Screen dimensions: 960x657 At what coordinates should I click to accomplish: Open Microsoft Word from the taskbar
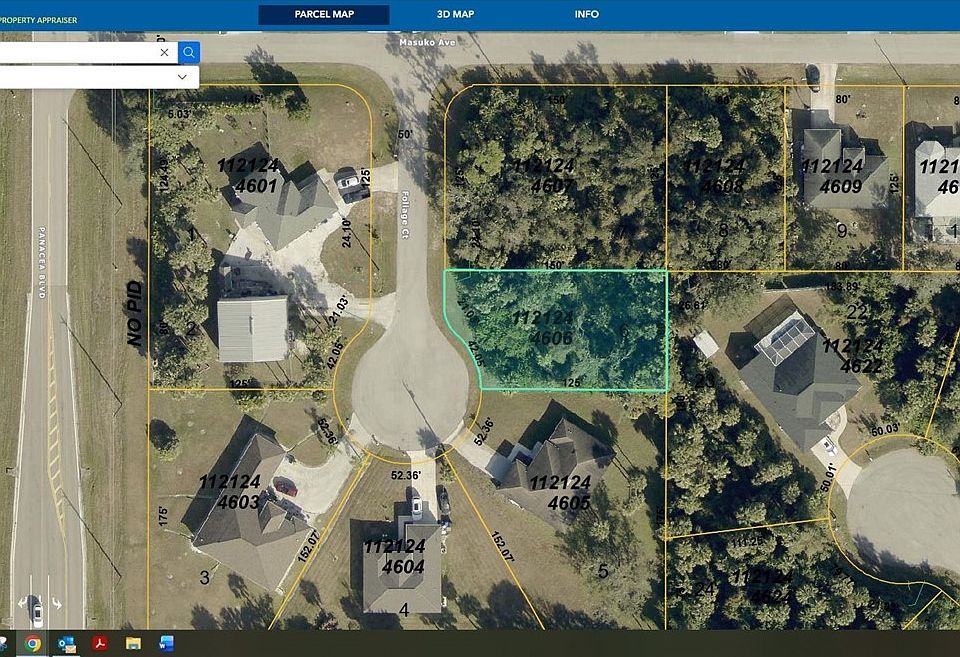click(x=166, y=644)
